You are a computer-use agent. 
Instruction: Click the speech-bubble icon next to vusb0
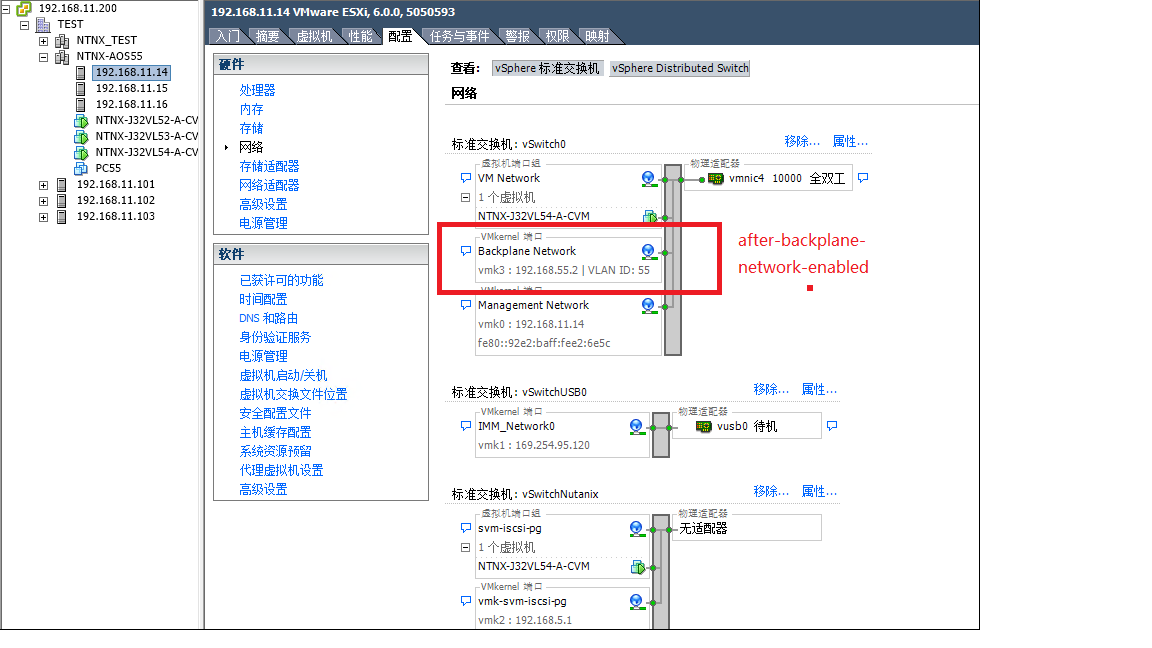[x=832, y=425]
